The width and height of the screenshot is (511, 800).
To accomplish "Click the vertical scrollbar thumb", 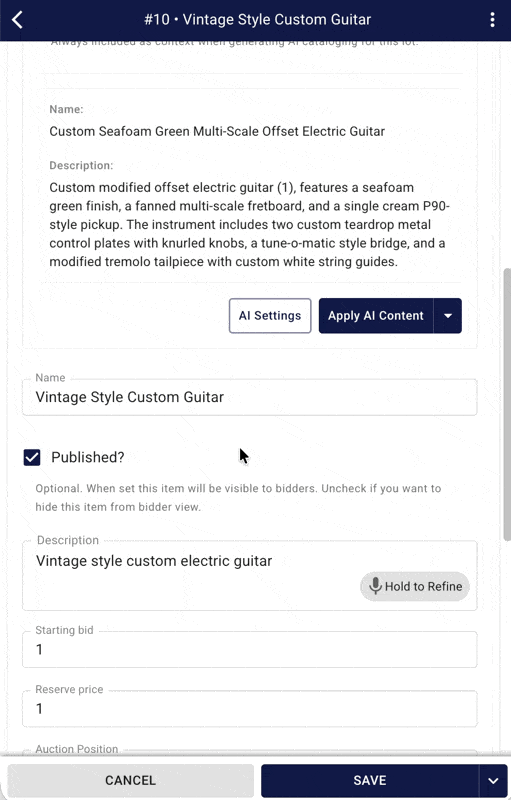I will (507, 404).
